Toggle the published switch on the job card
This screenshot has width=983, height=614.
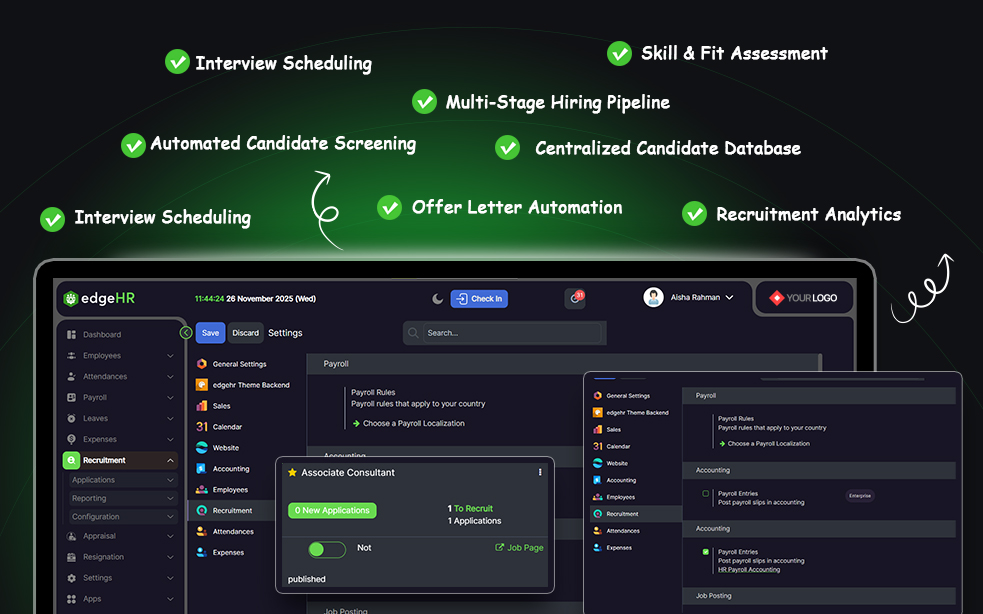point(327,549)
